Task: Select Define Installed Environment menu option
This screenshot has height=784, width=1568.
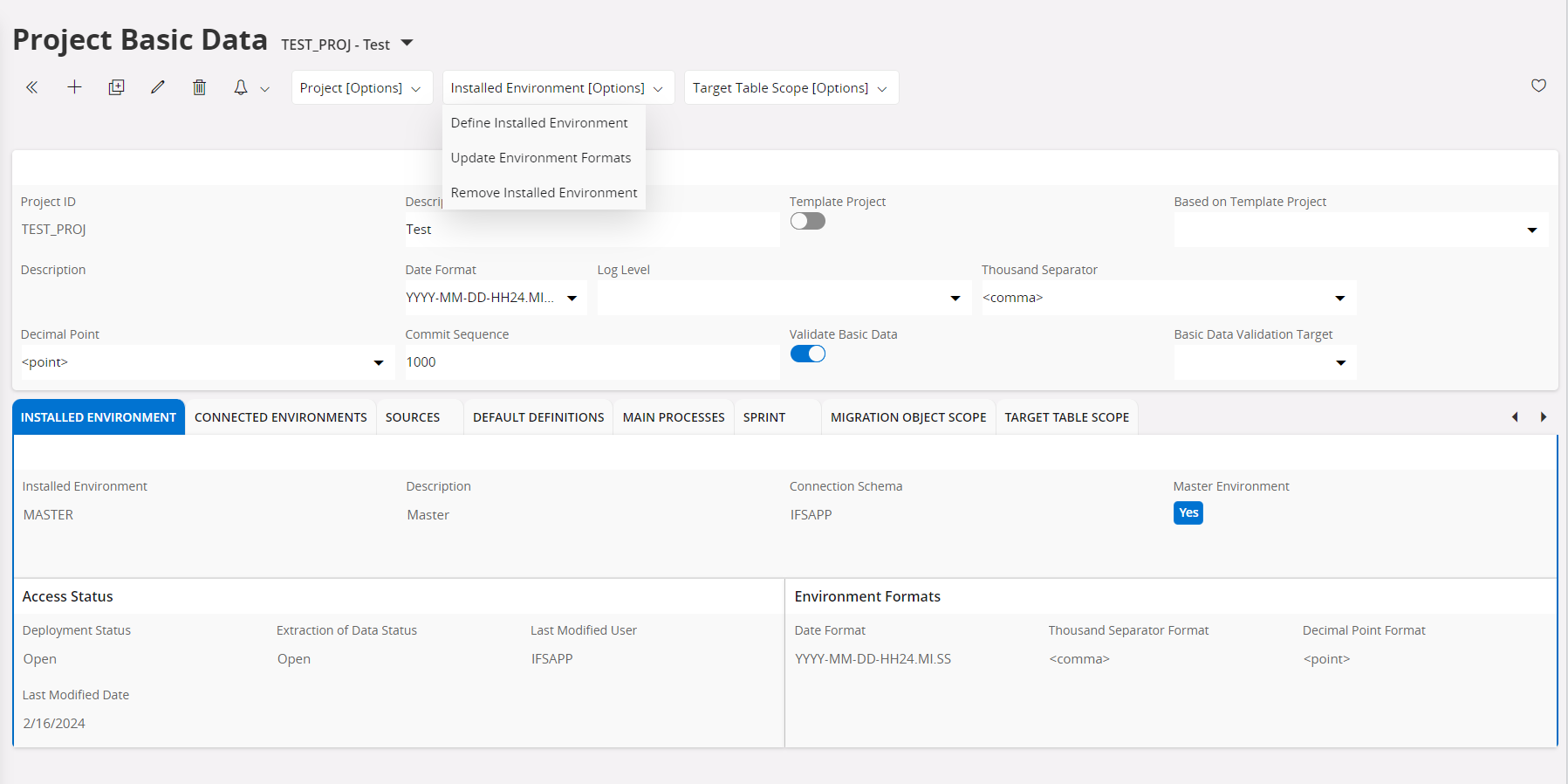Action: point(539,123)
